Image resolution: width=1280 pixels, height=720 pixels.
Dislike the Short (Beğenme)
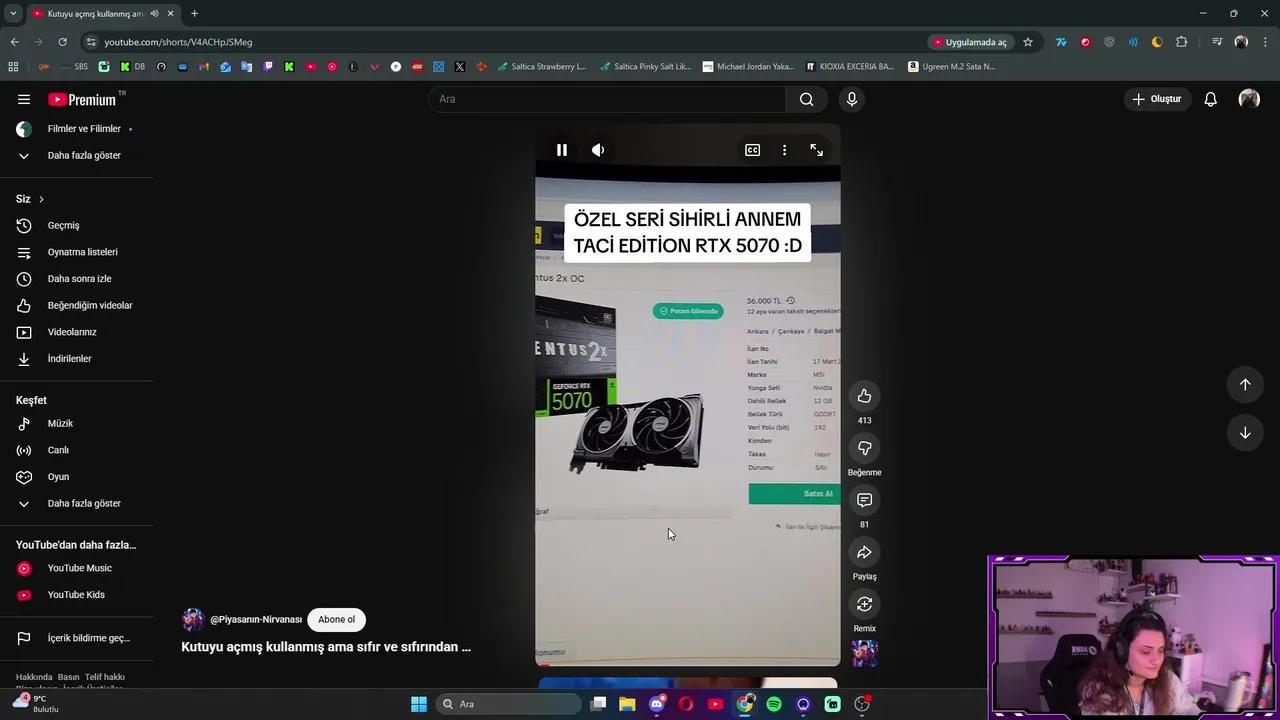coord(864,448)
